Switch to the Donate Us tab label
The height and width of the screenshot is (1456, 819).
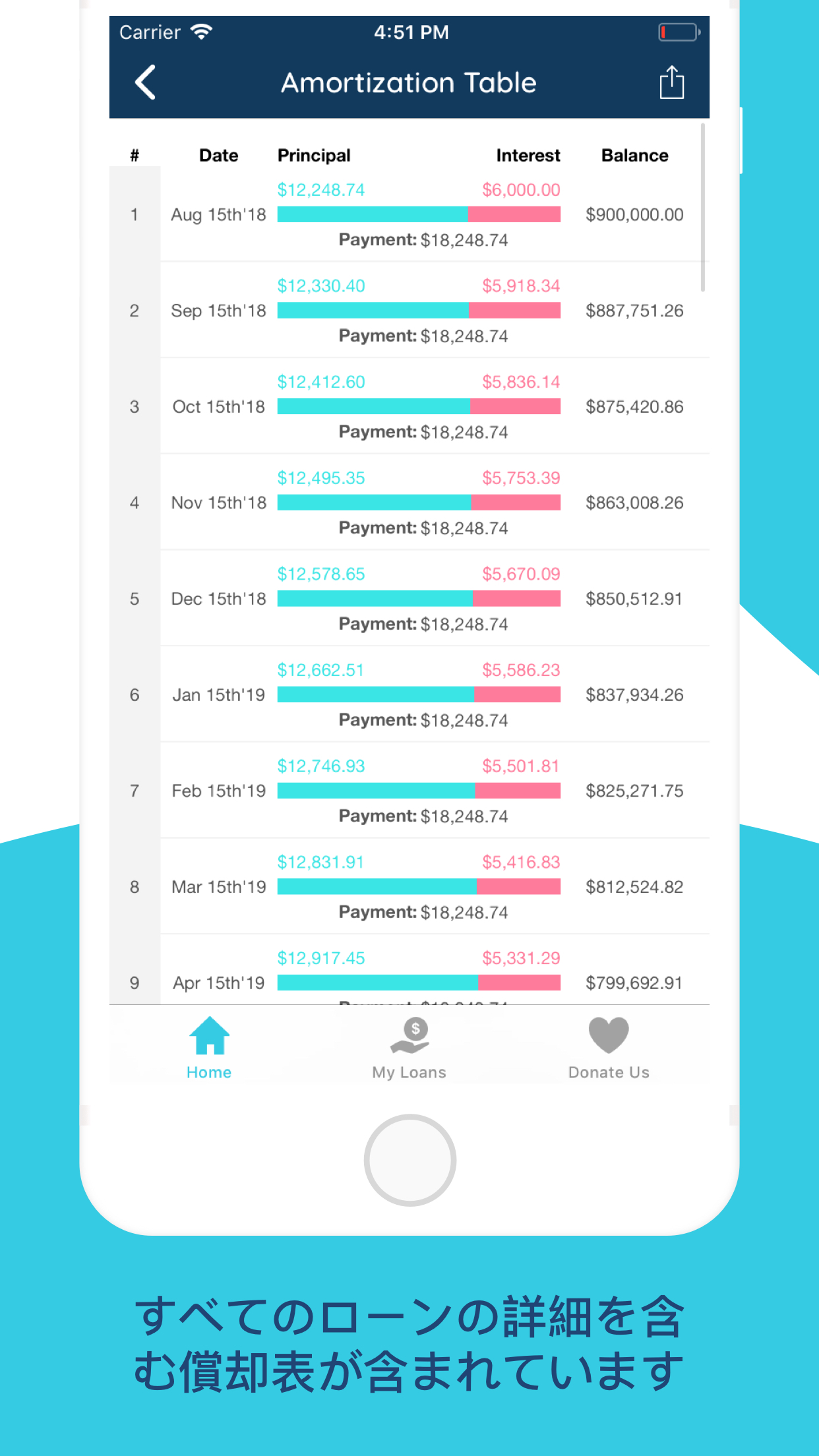click(608, 1072)
